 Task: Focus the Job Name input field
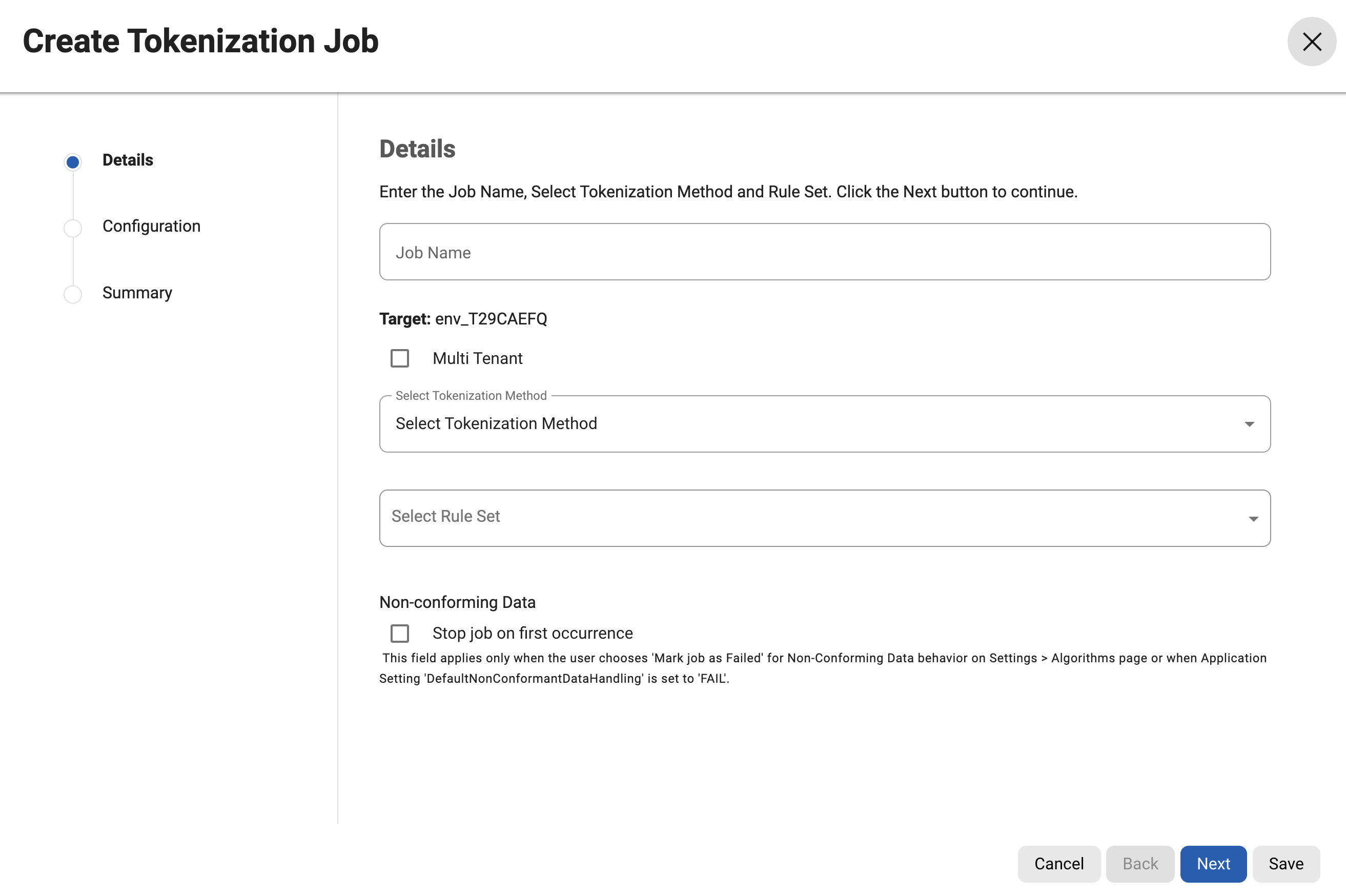point(824,252)
